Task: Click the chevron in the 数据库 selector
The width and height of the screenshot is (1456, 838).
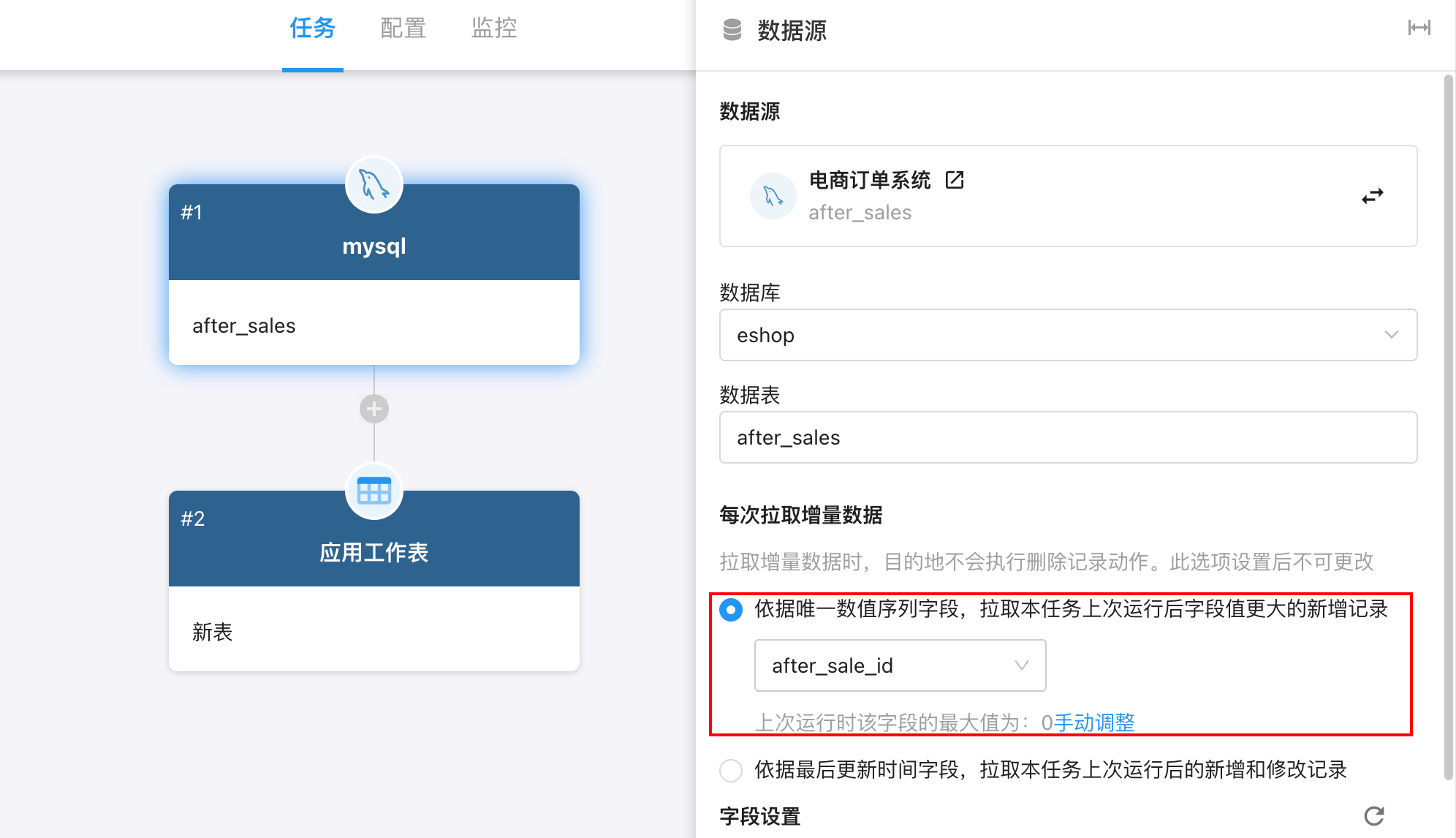Action: coord(1391,335)
